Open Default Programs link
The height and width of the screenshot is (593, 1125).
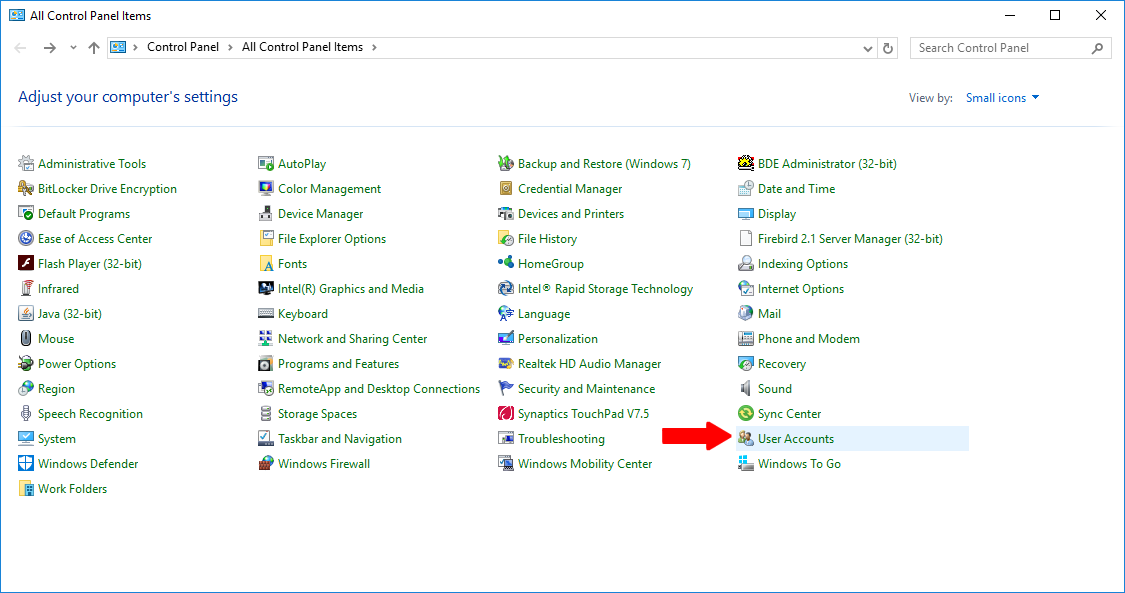coord(84,214)
